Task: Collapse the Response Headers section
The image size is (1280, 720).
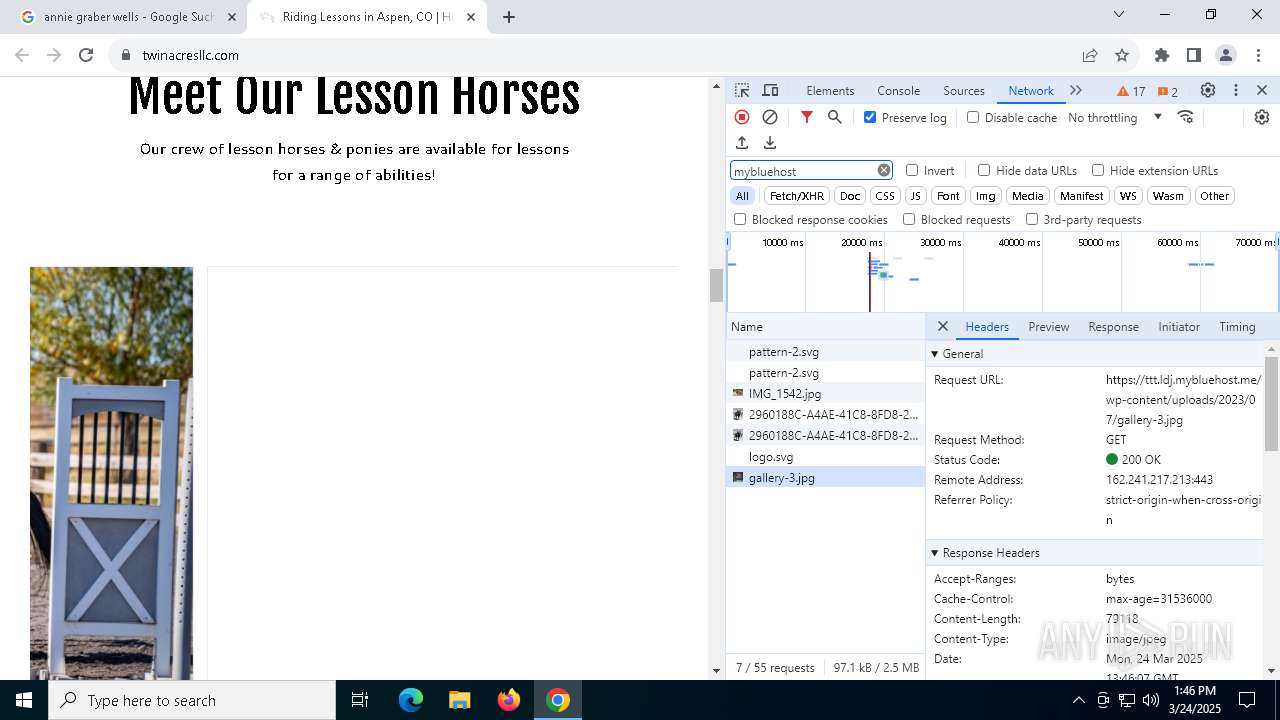Action: pos(935,552)
